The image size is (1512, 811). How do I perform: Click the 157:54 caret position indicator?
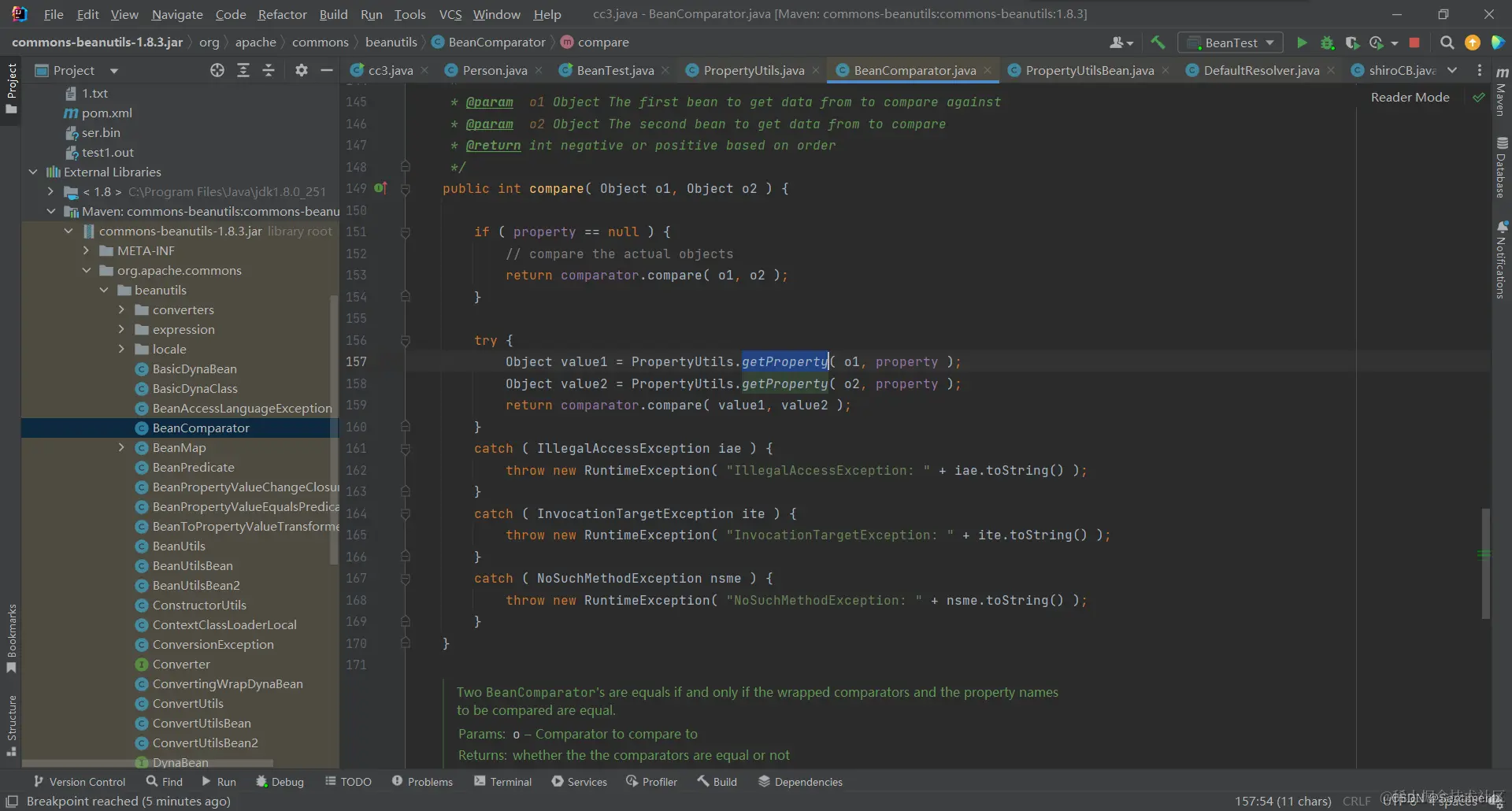click(1283, 802)
